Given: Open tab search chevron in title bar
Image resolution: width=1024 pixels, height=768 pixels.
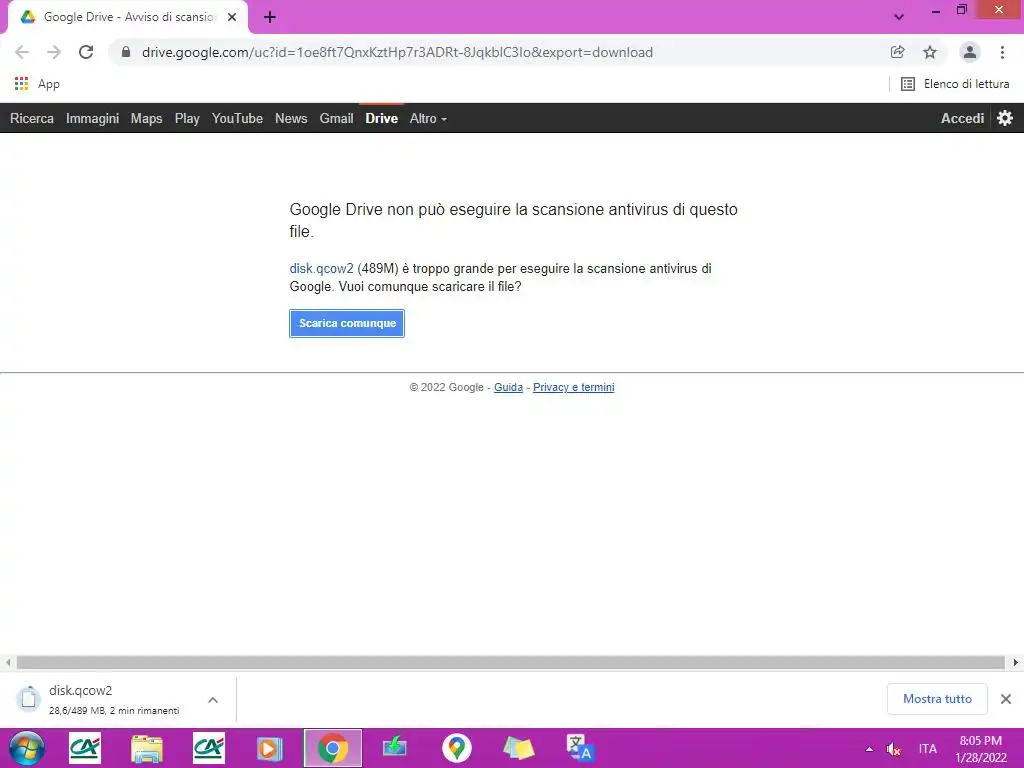Looking at the screenshot, I should click(x=899, y=17).
